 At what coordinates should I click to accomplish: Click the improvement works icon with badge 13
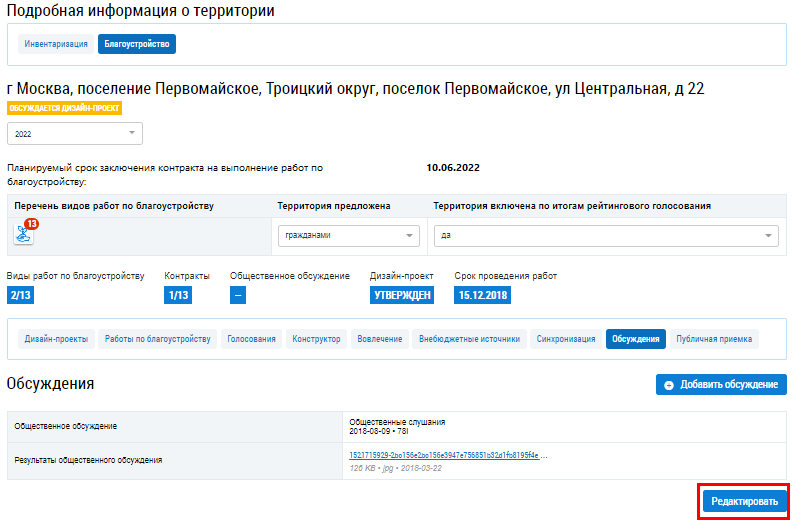point(23,234)
